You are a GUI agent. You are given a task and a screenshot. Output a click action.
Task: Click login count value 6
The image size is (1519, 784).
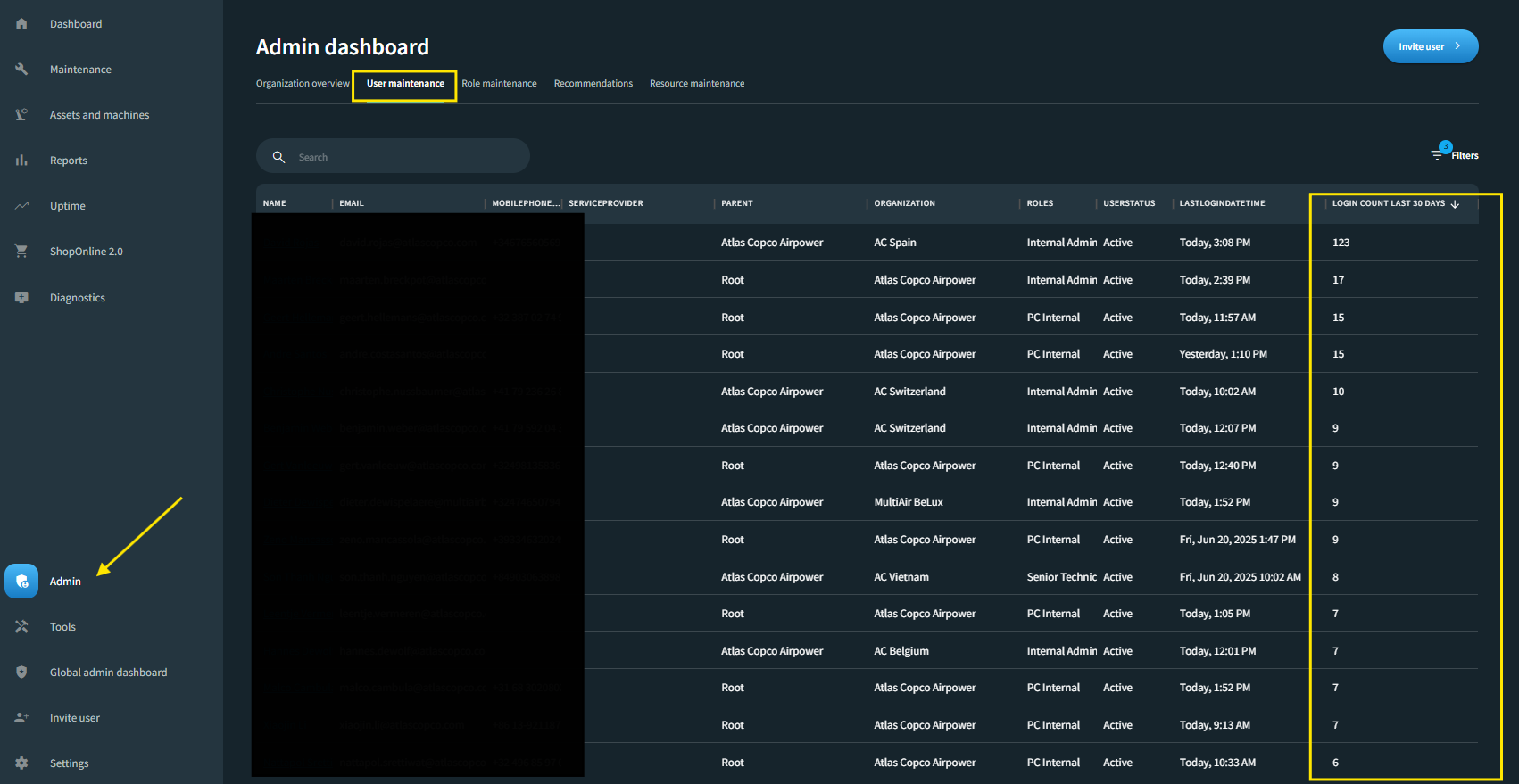[x=1335, y=763]
